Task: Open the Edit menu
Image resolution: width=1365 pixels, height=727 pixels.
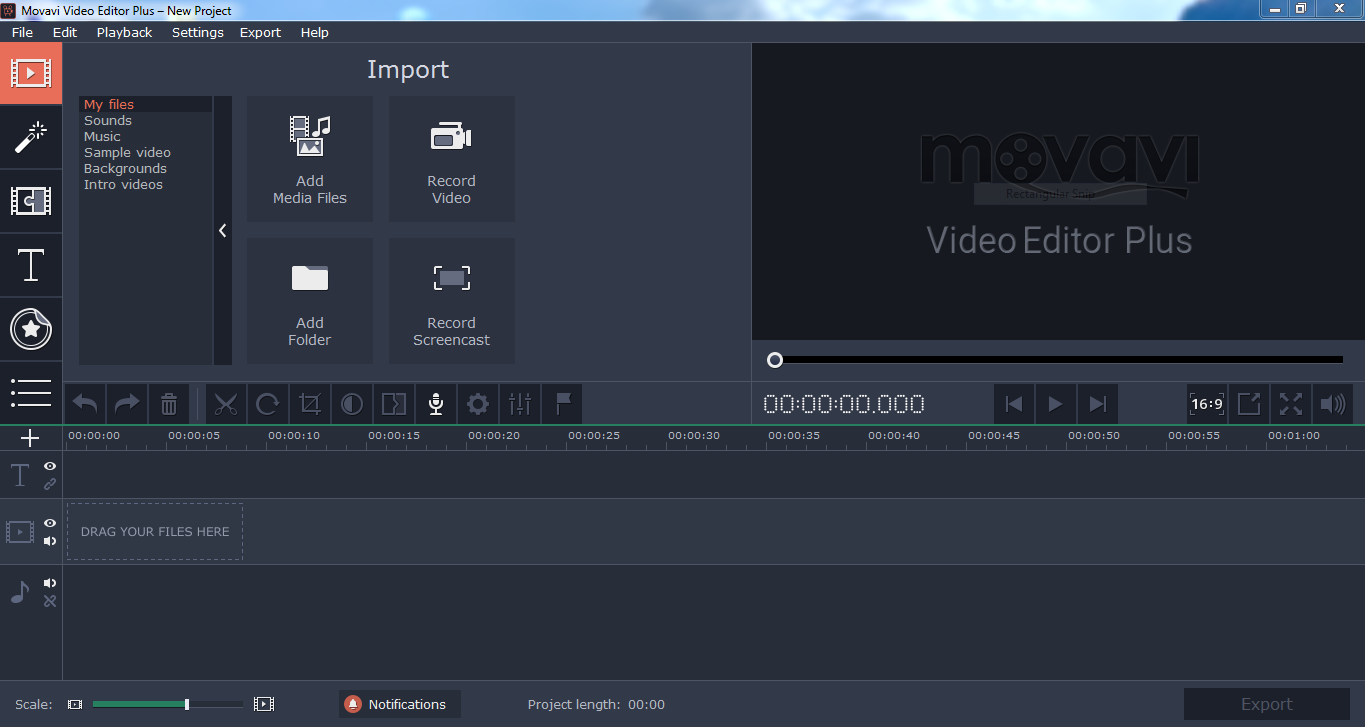Action: 65,32
